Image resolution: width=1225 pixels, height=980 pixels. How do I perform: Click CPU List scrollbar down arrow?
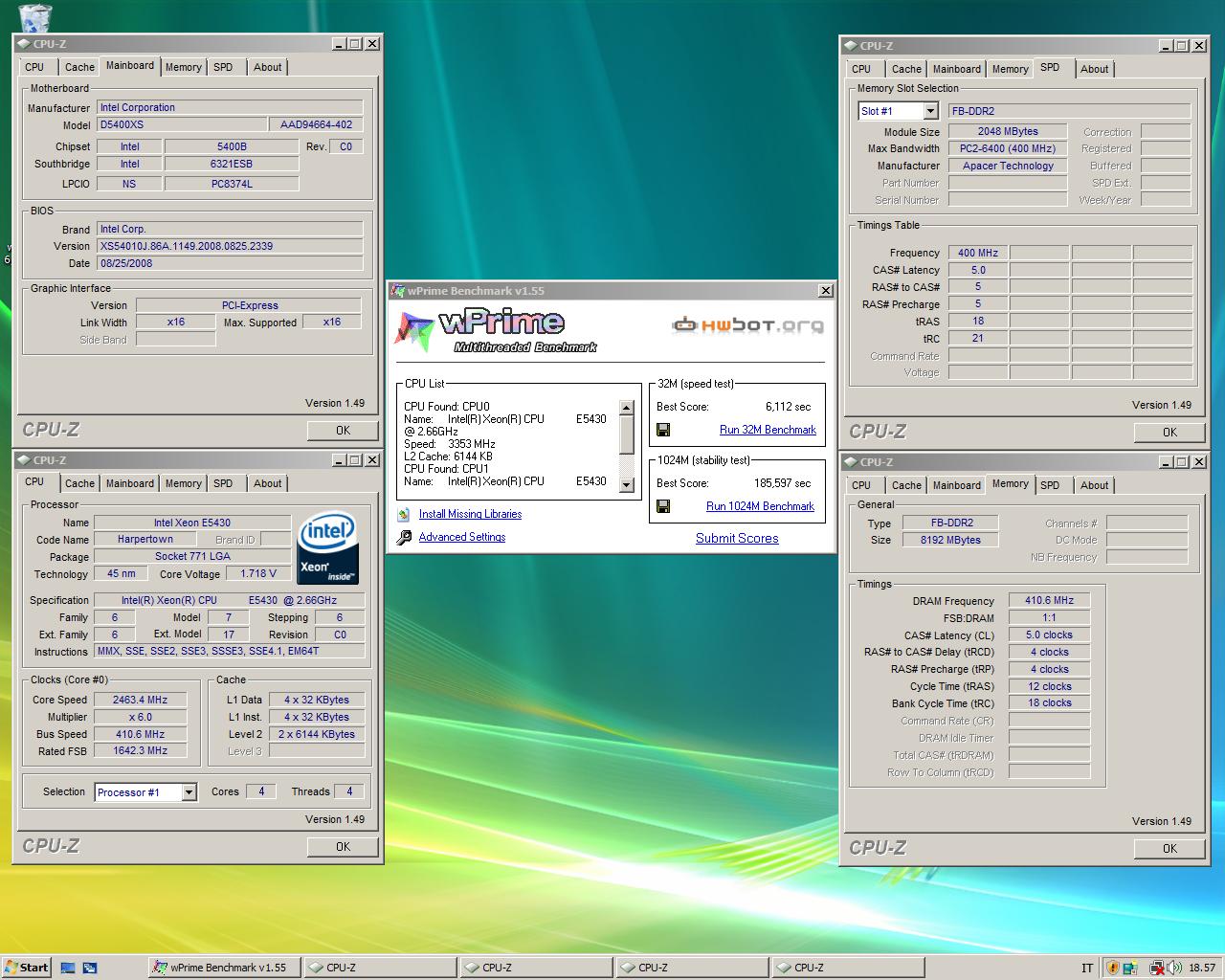(627, 485)
